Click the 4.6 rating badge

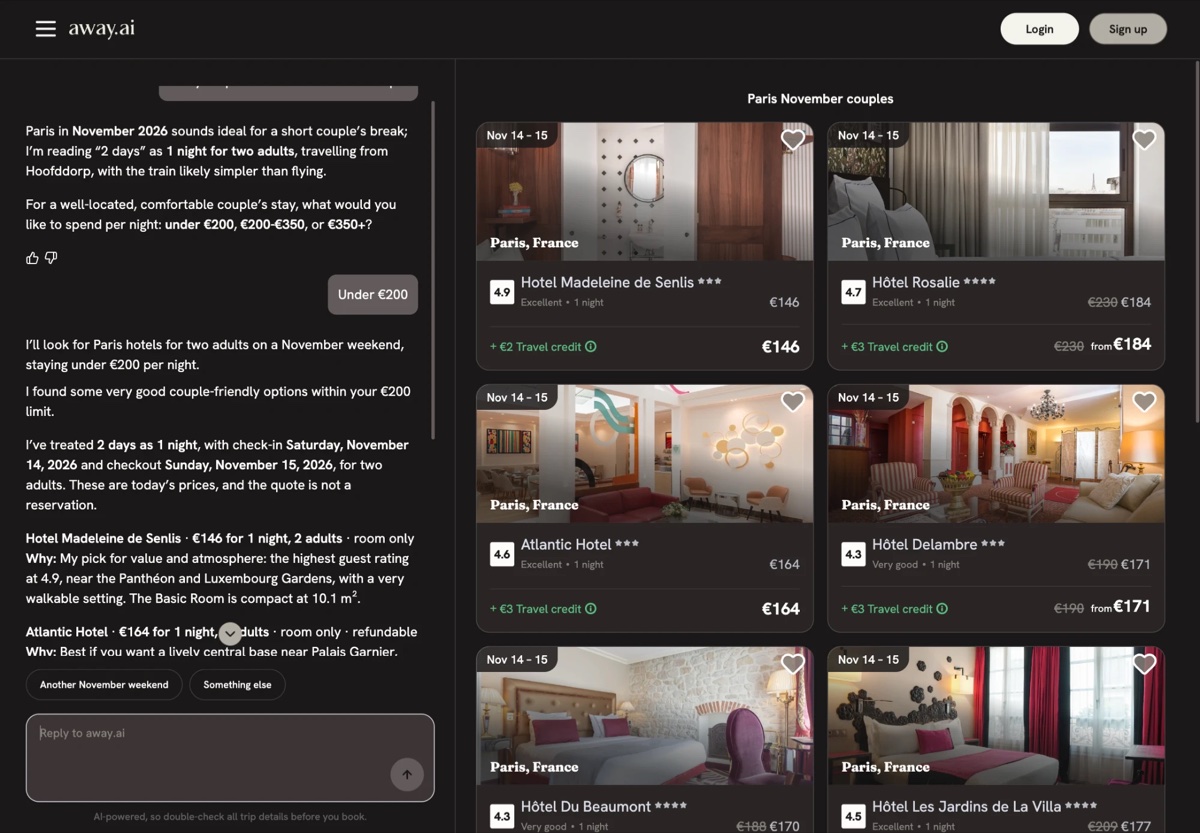[x=502, y=554]
